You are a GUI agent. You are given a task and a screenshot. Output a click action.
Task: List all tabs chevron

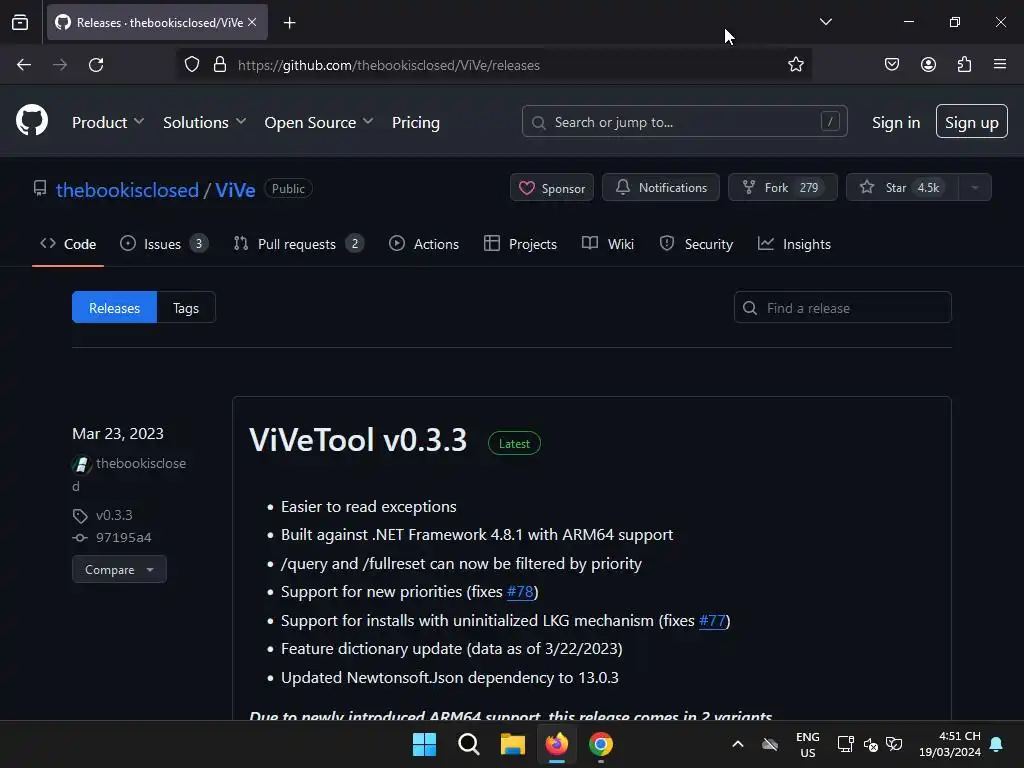pyautogui.click(x=825, y=22)
